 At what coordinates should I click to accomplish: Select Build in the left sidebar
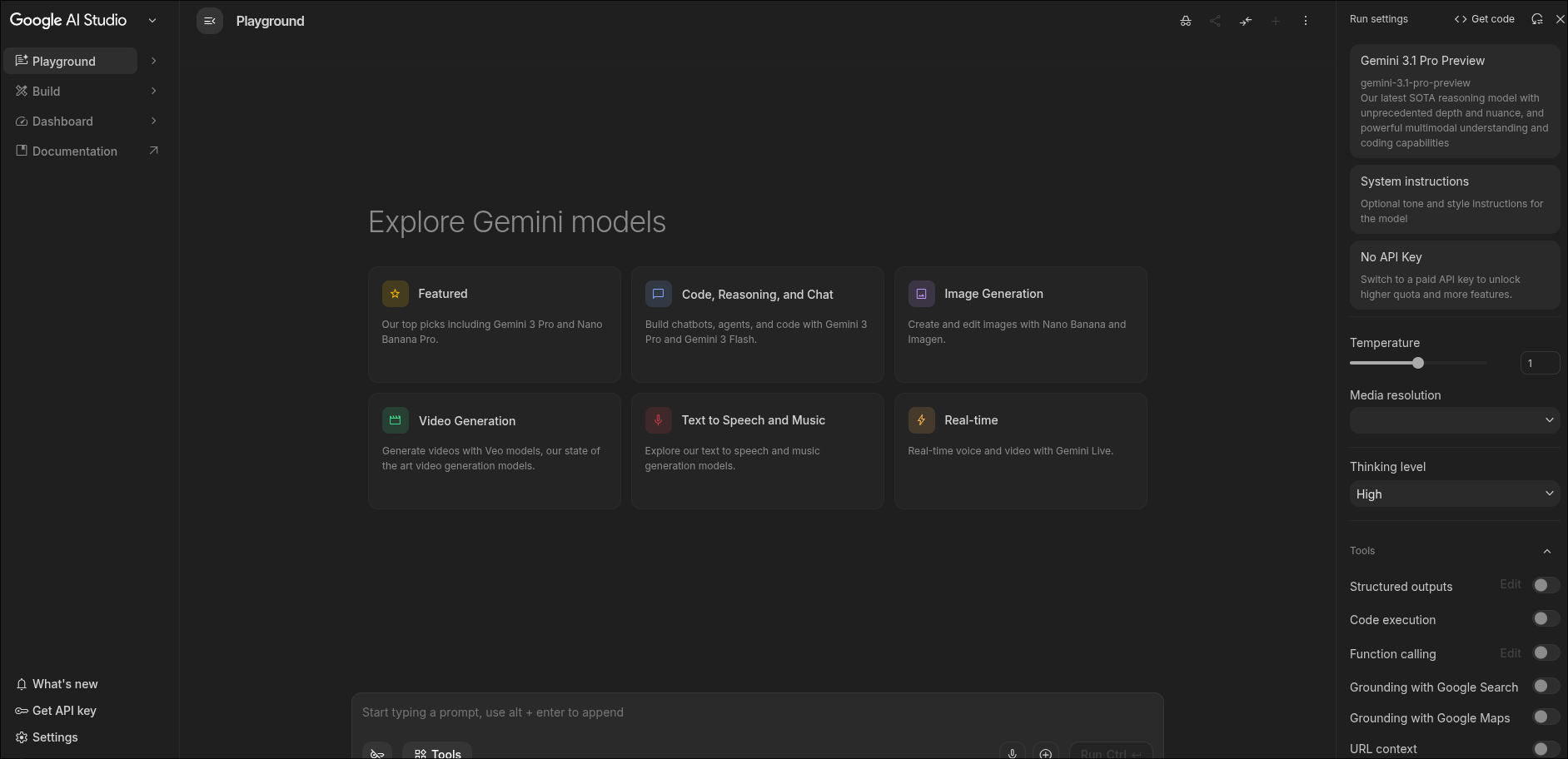[47, 92]
